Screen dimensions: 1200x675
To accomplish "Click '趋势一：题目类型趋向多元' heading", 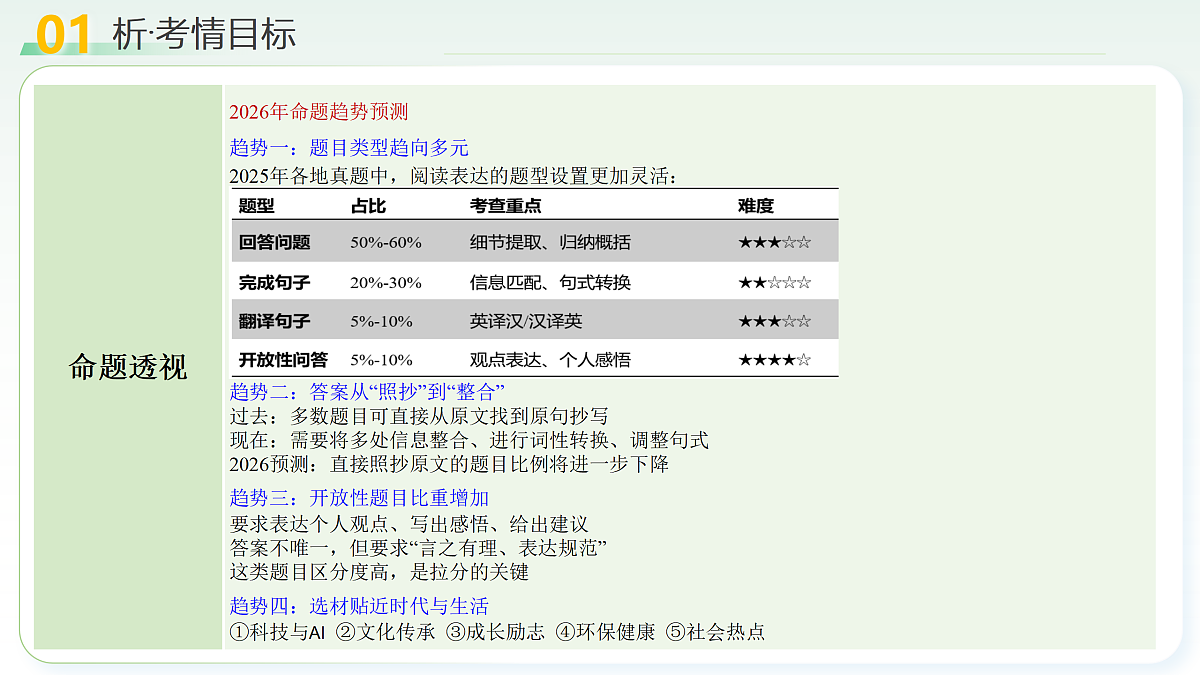I will (x=349, y=148).
